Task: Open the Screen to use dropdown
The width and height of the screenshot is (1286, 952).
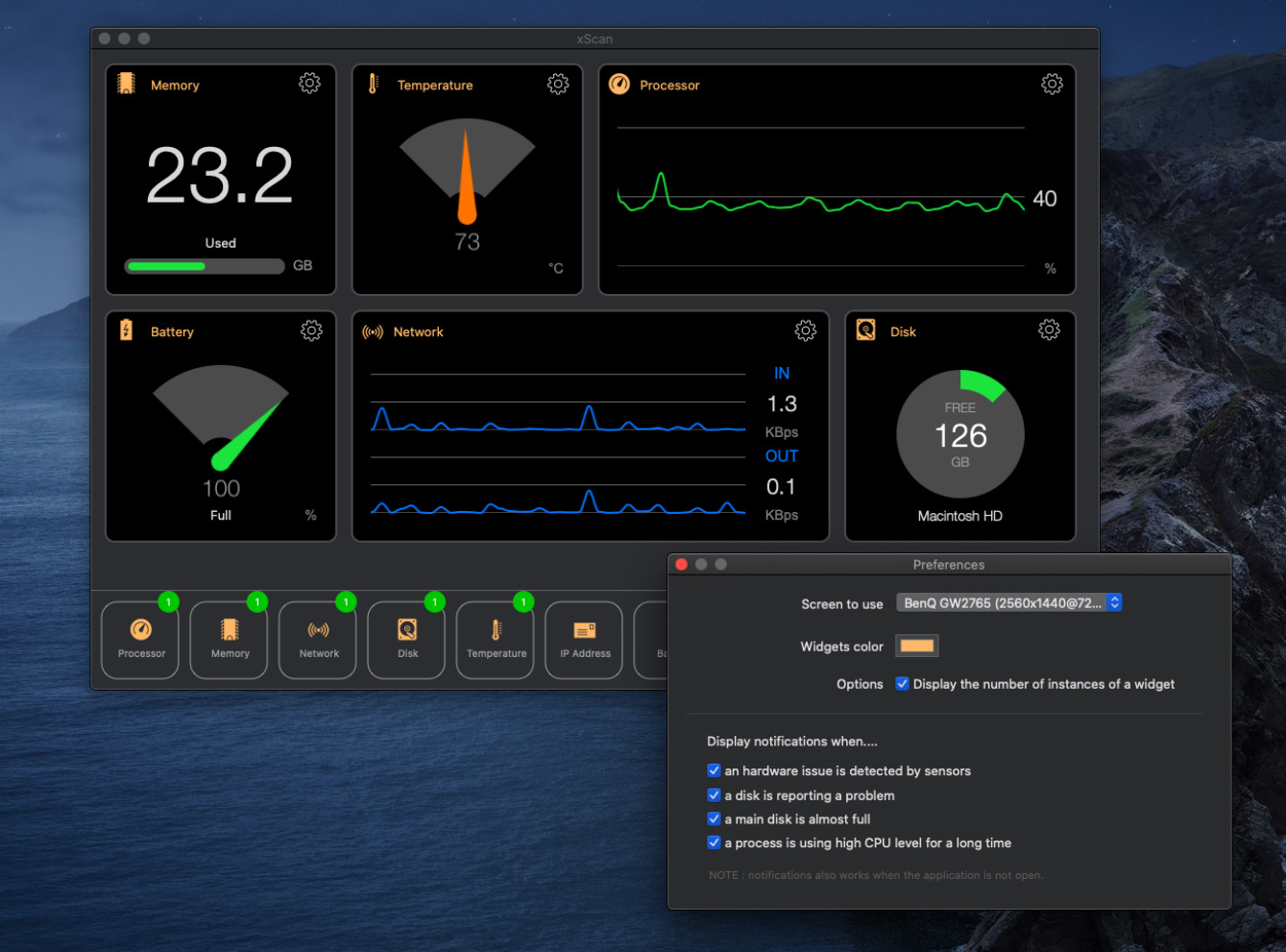Action: 1008,603
